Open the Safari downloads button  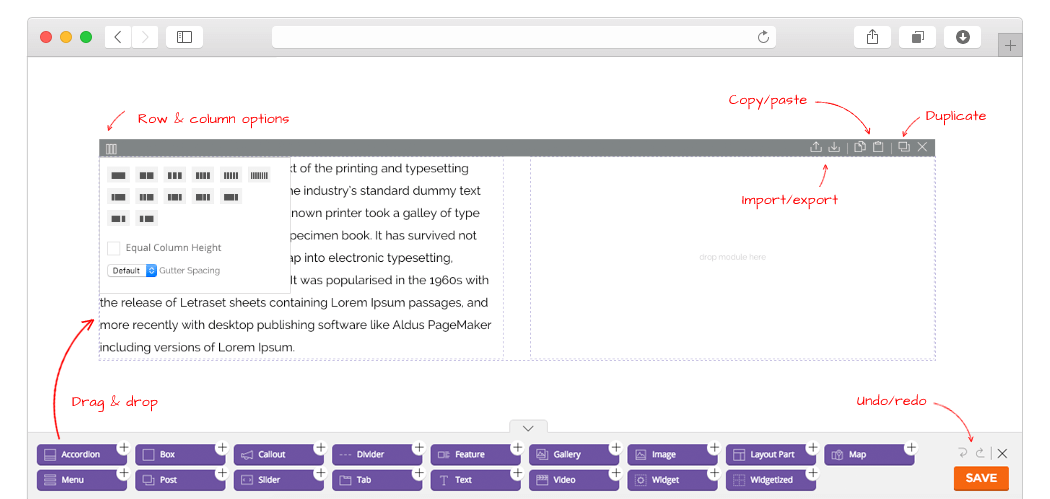[x=962, y=38]
